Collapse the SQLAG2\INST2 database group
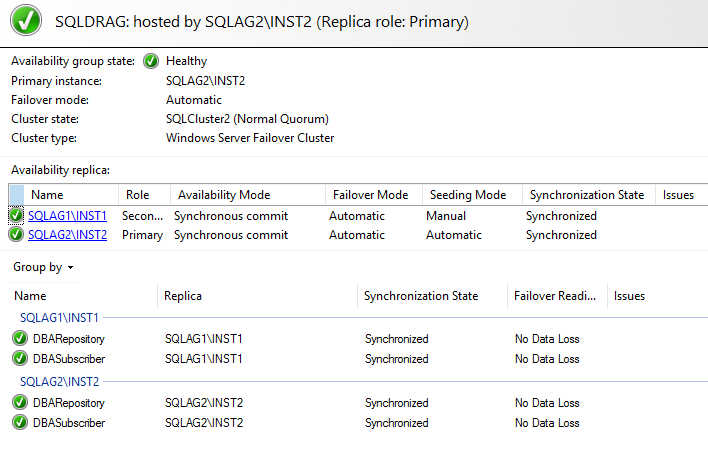This screenshot has height=452, width=708. (62, 381)
